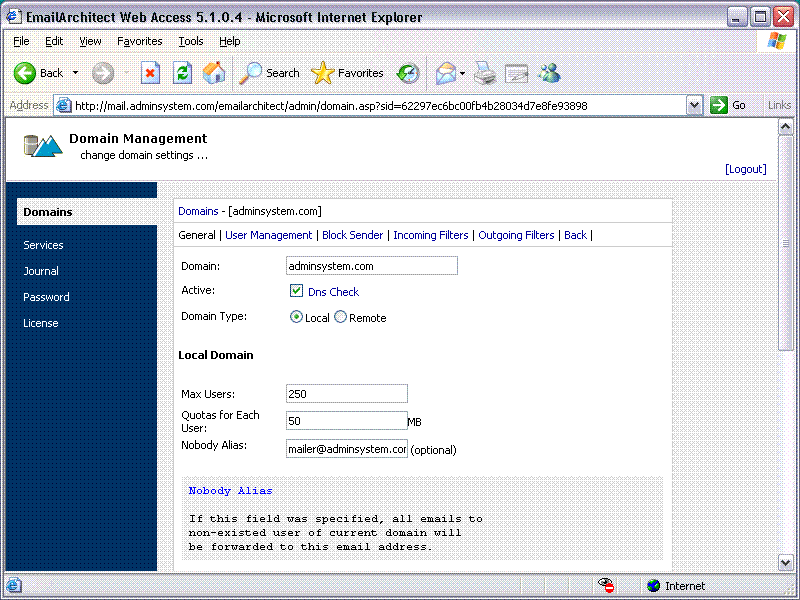Click the Logout link

point(745,169)
